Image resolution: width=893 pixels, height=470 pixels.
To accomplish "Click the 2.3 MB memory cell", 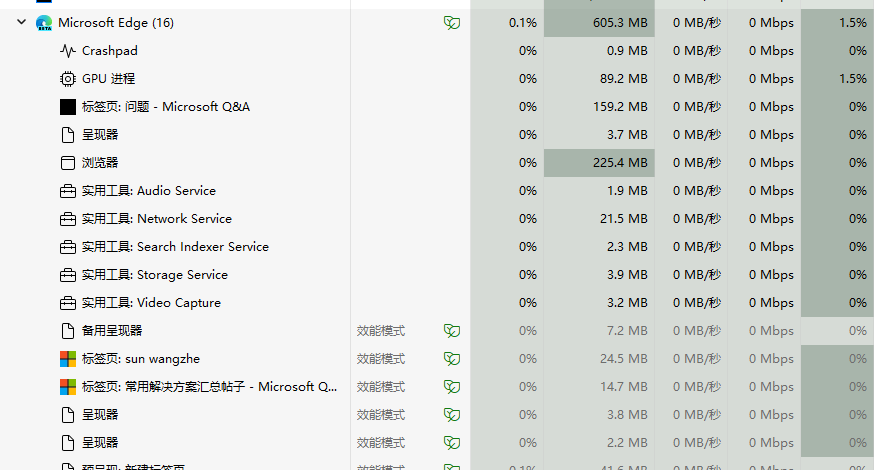I will tap(599, 247).
